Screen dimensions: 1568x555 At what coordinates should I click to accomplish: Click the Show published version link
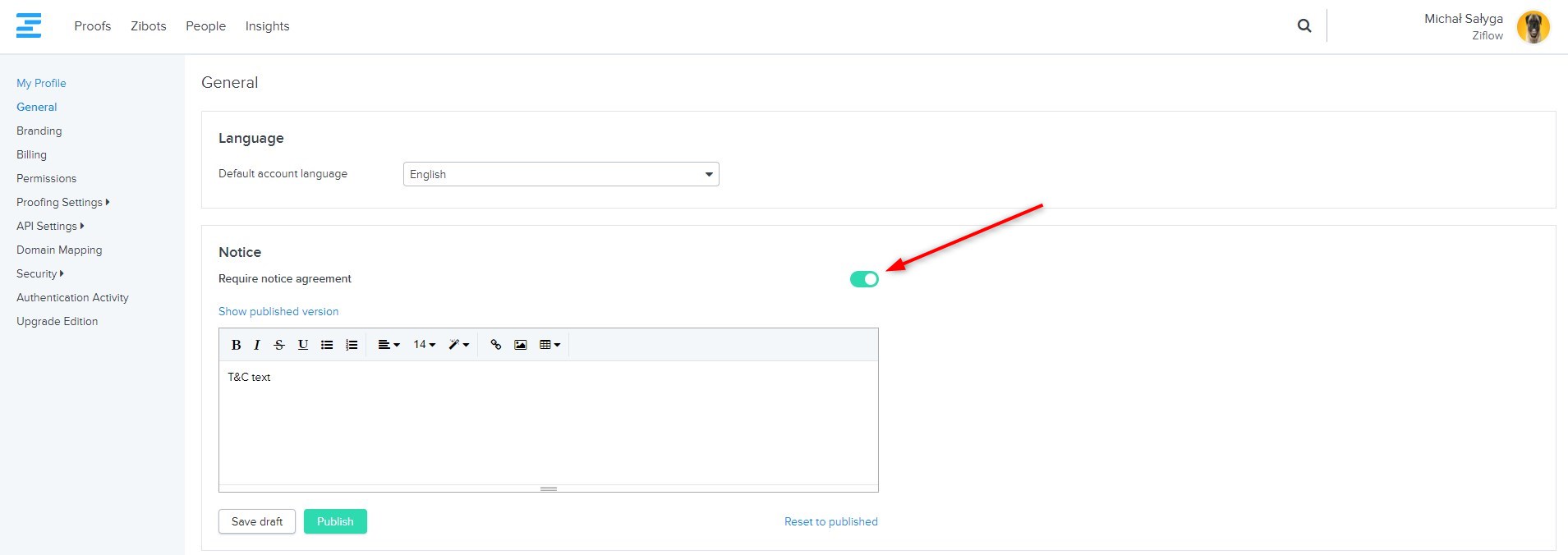click(x=278, y=311)
